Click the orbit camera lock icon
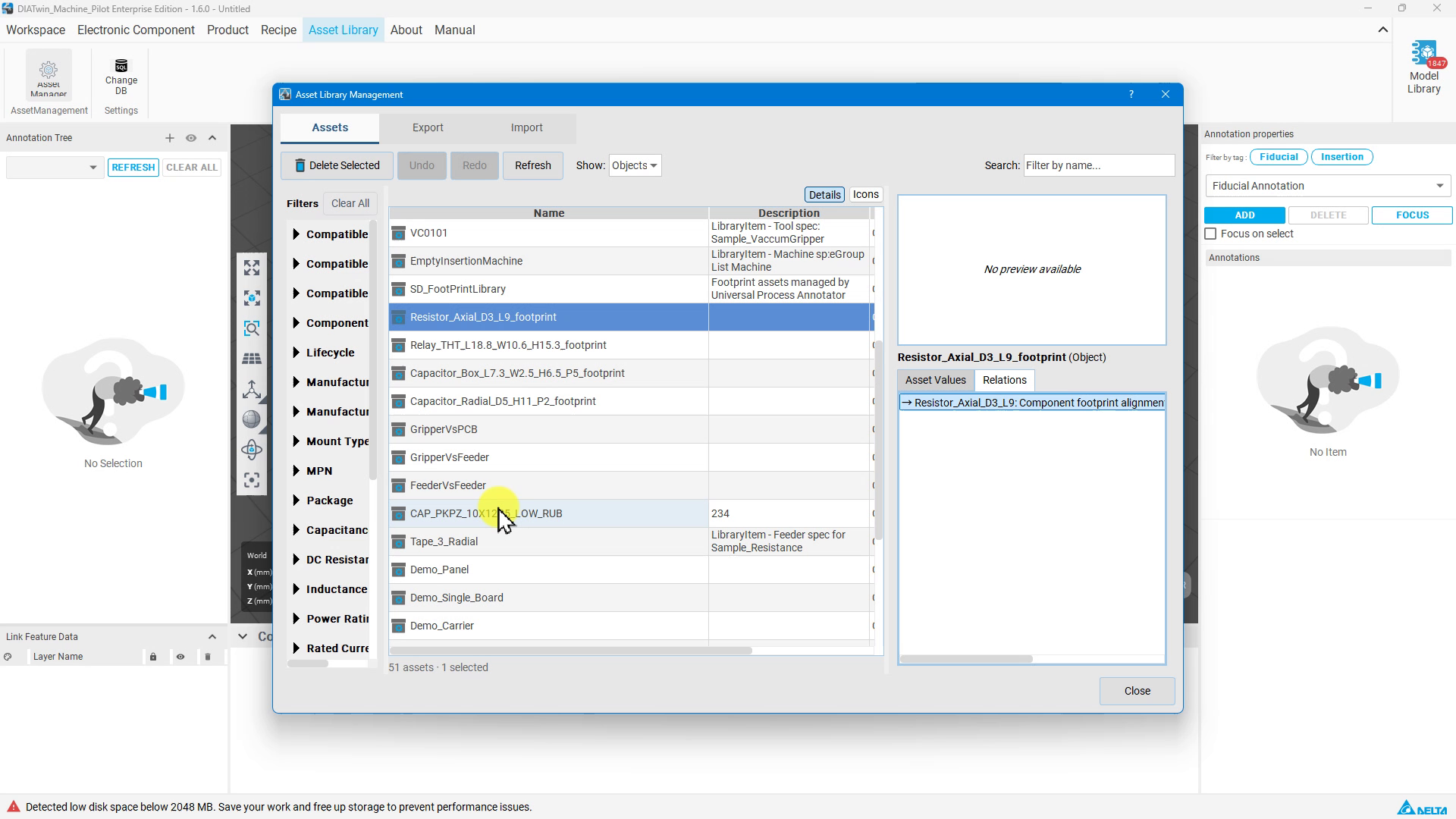This screenshot has height=819, width=1456. click(x=252, y=450)
